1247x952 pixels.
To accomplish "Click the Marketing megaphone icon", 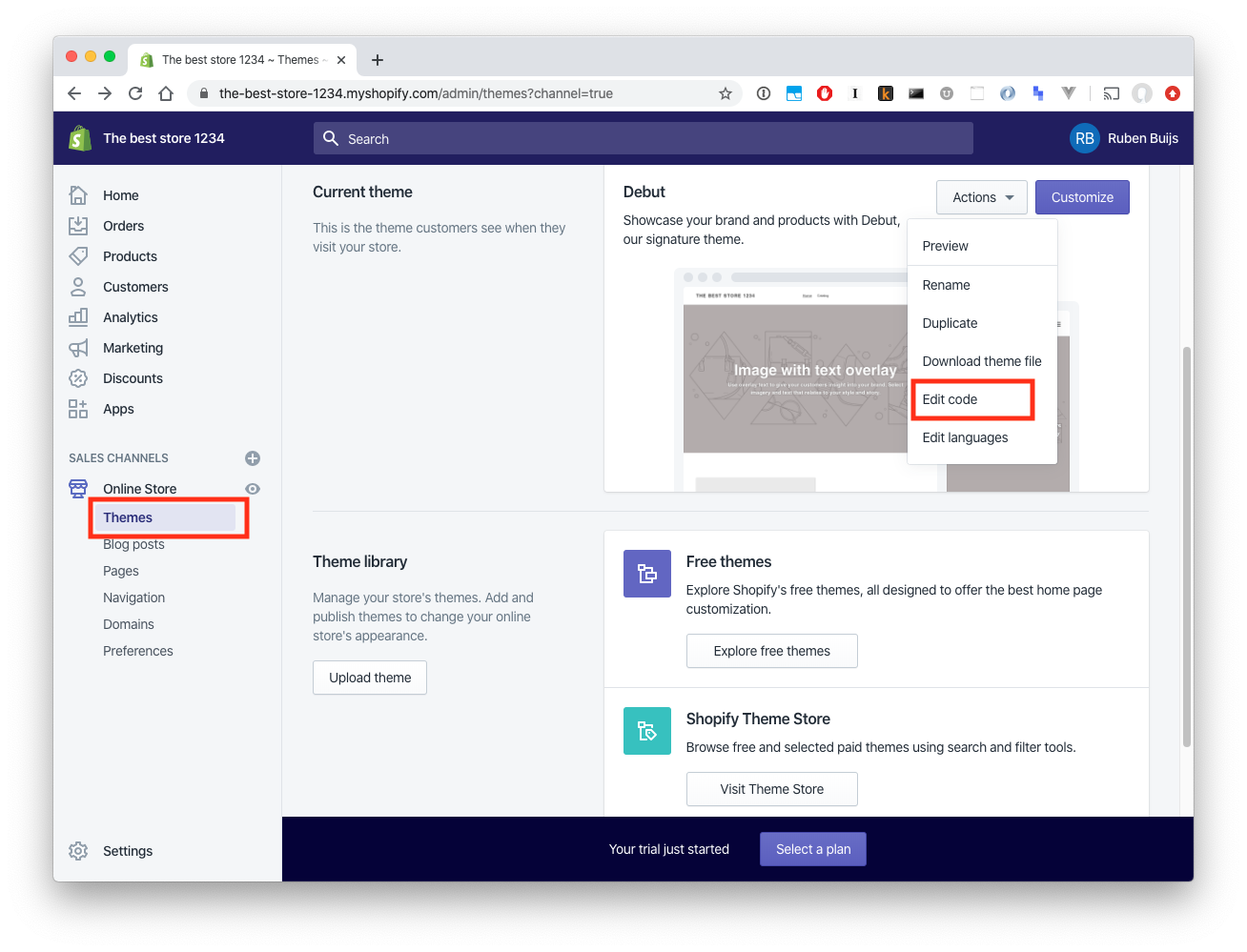I will click(x=78, y=348).
